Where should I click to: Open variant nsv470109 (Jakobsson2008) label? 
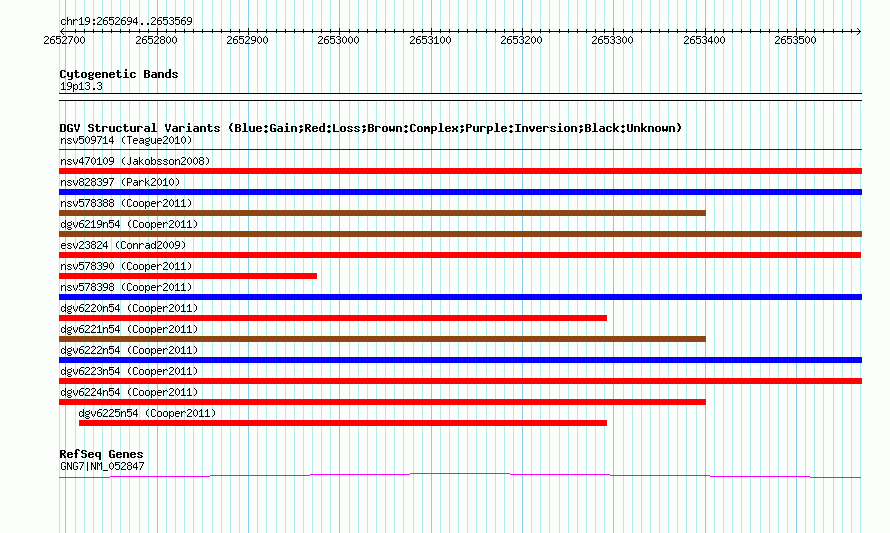pos(135,161)
